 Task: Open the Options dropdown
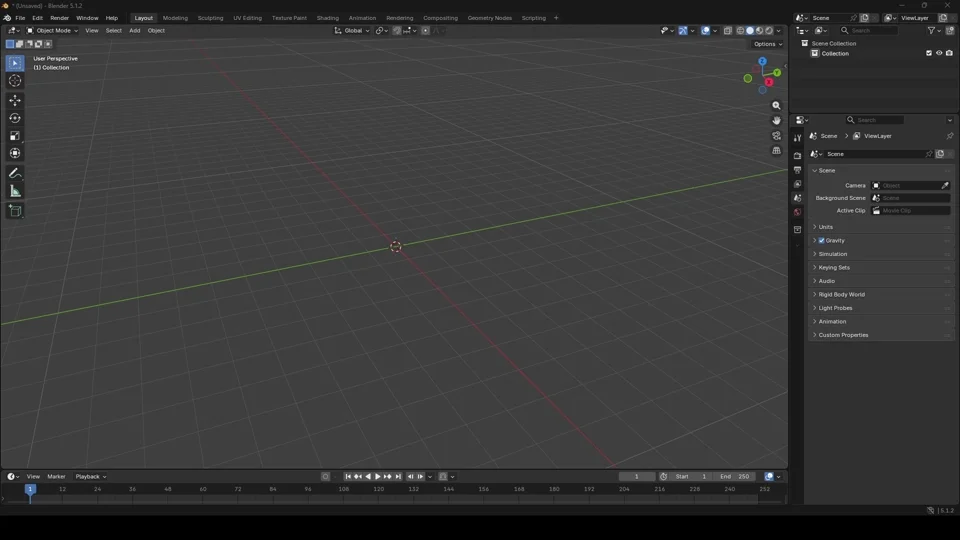click(x=768, y=44)
